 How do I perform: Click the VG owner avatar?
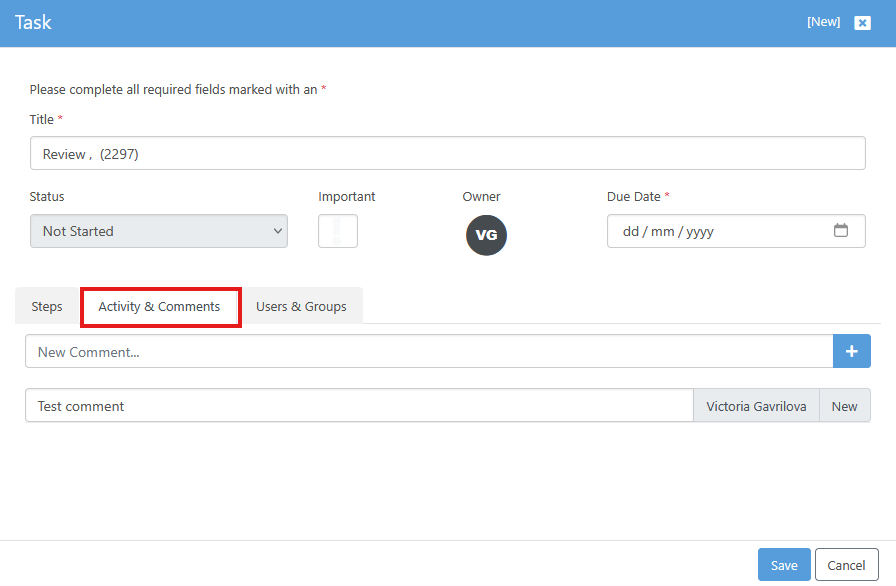(x=486, y=235)
